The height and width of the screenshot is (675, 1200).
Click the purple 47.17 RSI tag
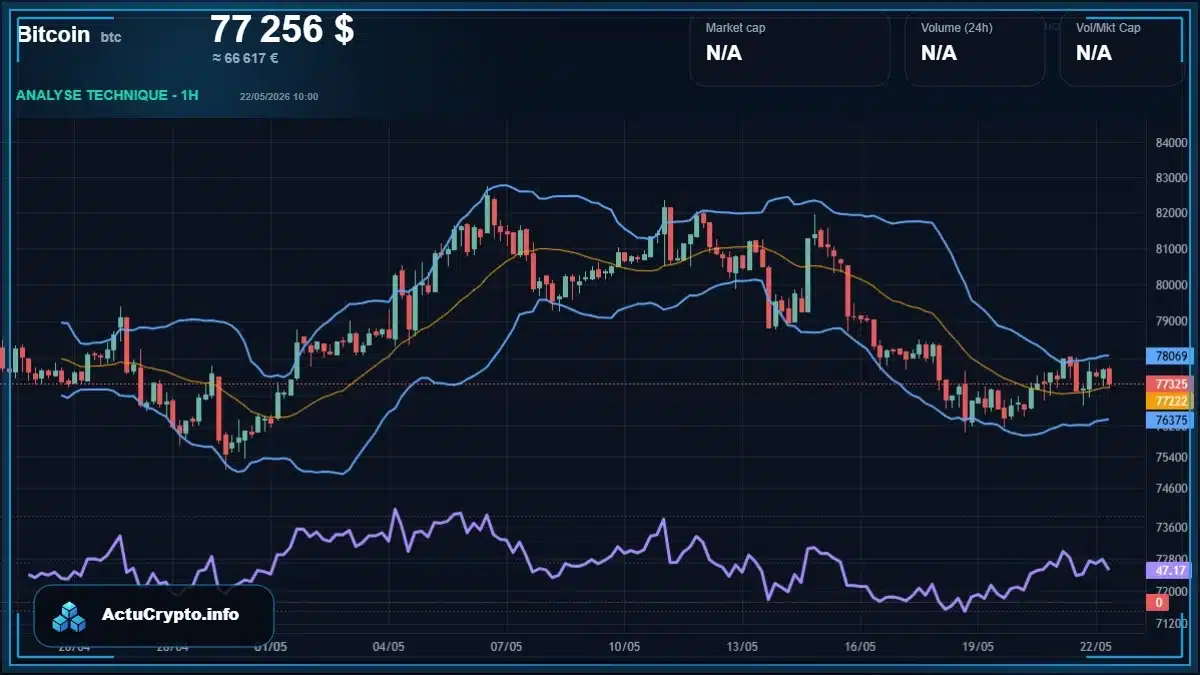pyautogui.click(x=1170, y=570)
